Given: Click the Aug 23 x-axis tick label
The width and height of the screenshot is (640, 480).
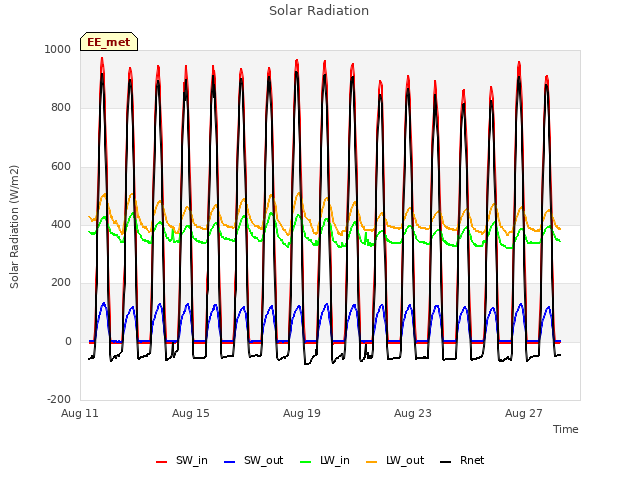Looking at the screenshot, I should [x=413, y=413].
